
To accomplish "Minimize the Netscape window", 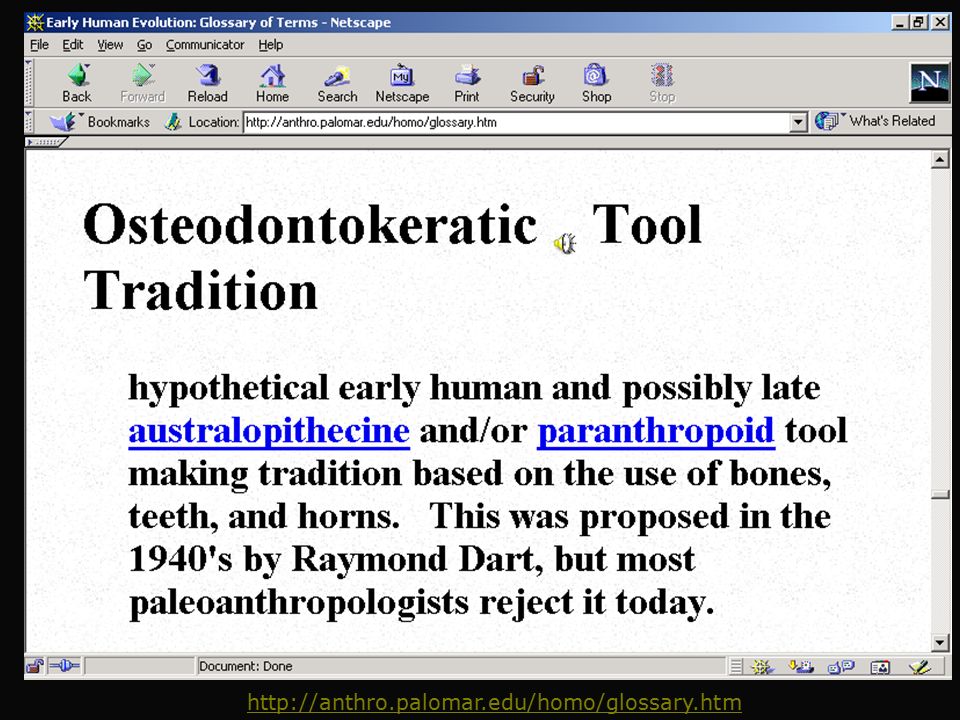I will click(899, 23).
